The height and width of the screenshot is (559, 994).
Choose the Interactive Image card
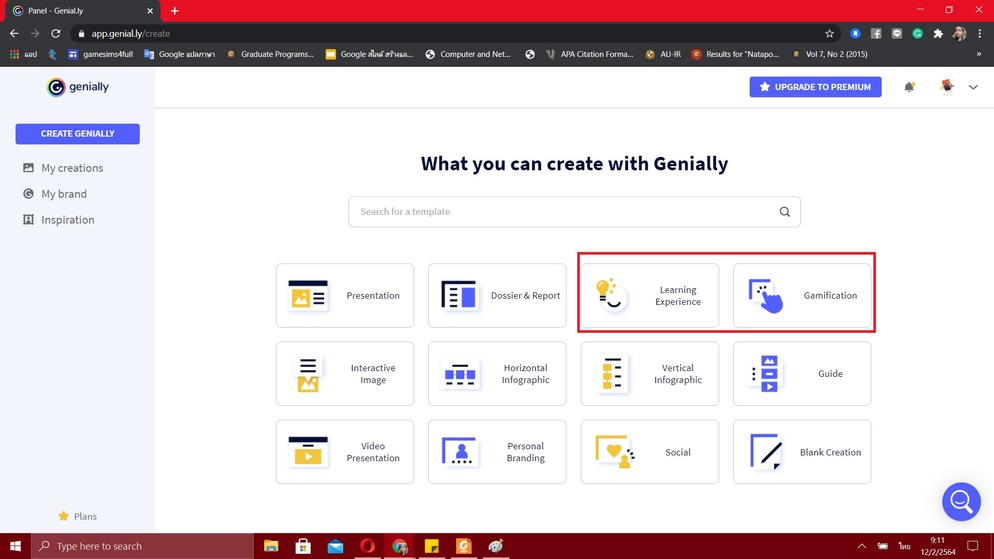point(345,373)
